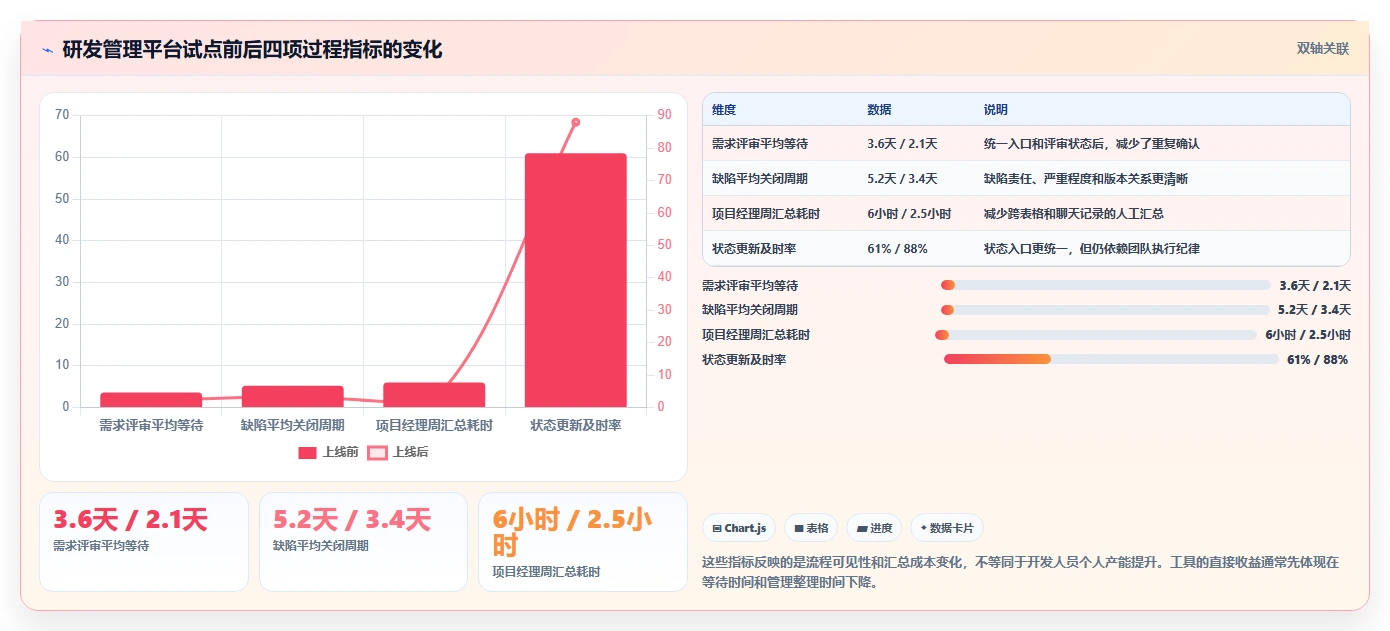1390x631 pixels.
Task: Toggle the 上线后 legend item
Action: click(398, 452)
